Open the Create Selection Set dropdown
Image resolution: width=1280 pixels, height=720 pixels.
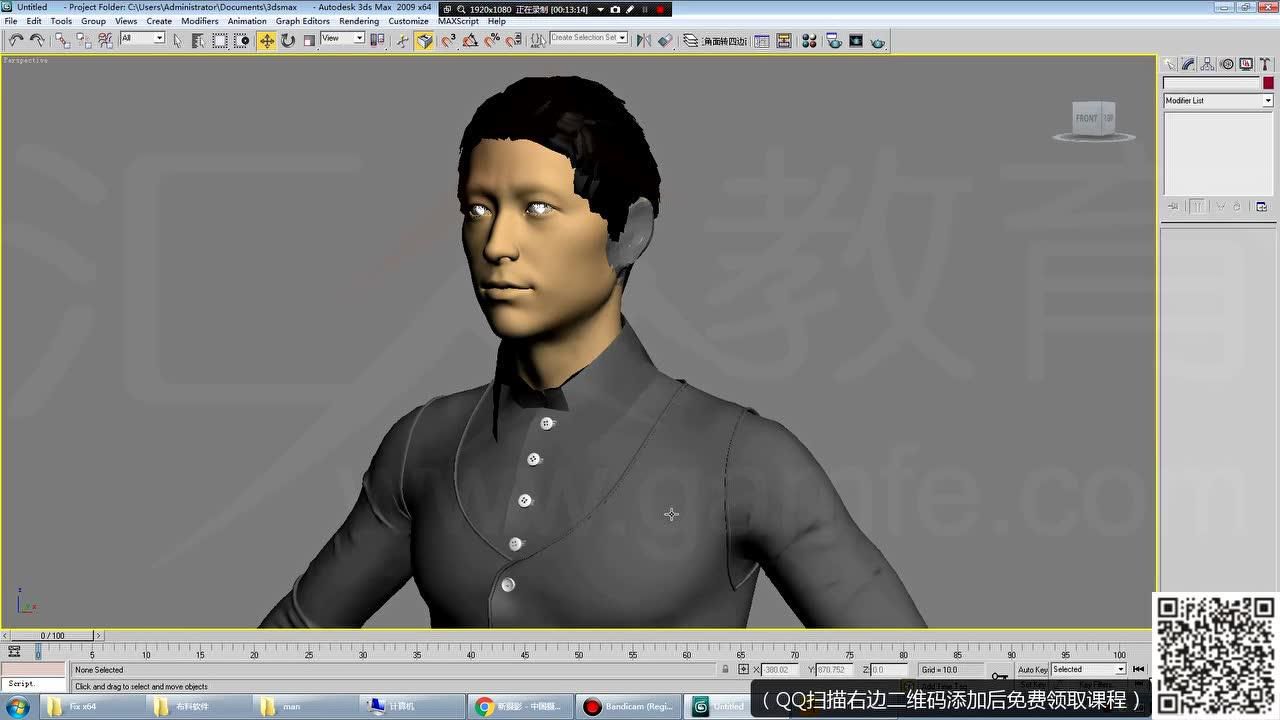click(x=589, y=38)
